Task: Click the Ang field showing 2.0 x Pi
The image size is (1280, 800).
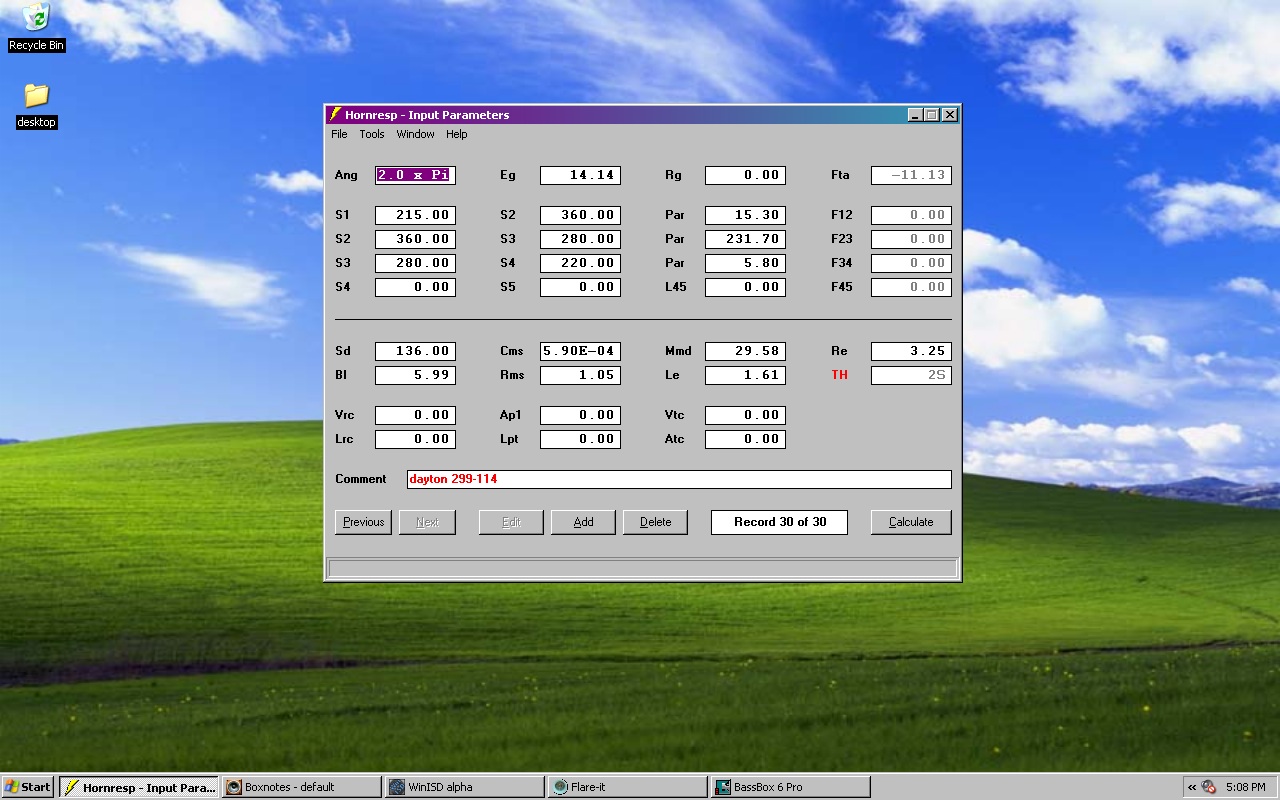Action: [x=415, y=175]
